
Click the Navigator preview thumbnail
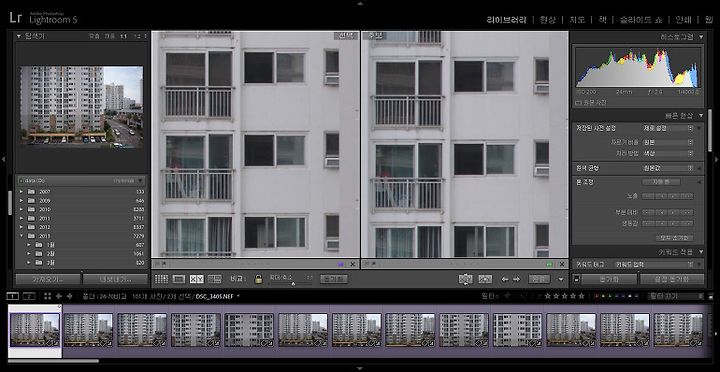tap(81, 107)
